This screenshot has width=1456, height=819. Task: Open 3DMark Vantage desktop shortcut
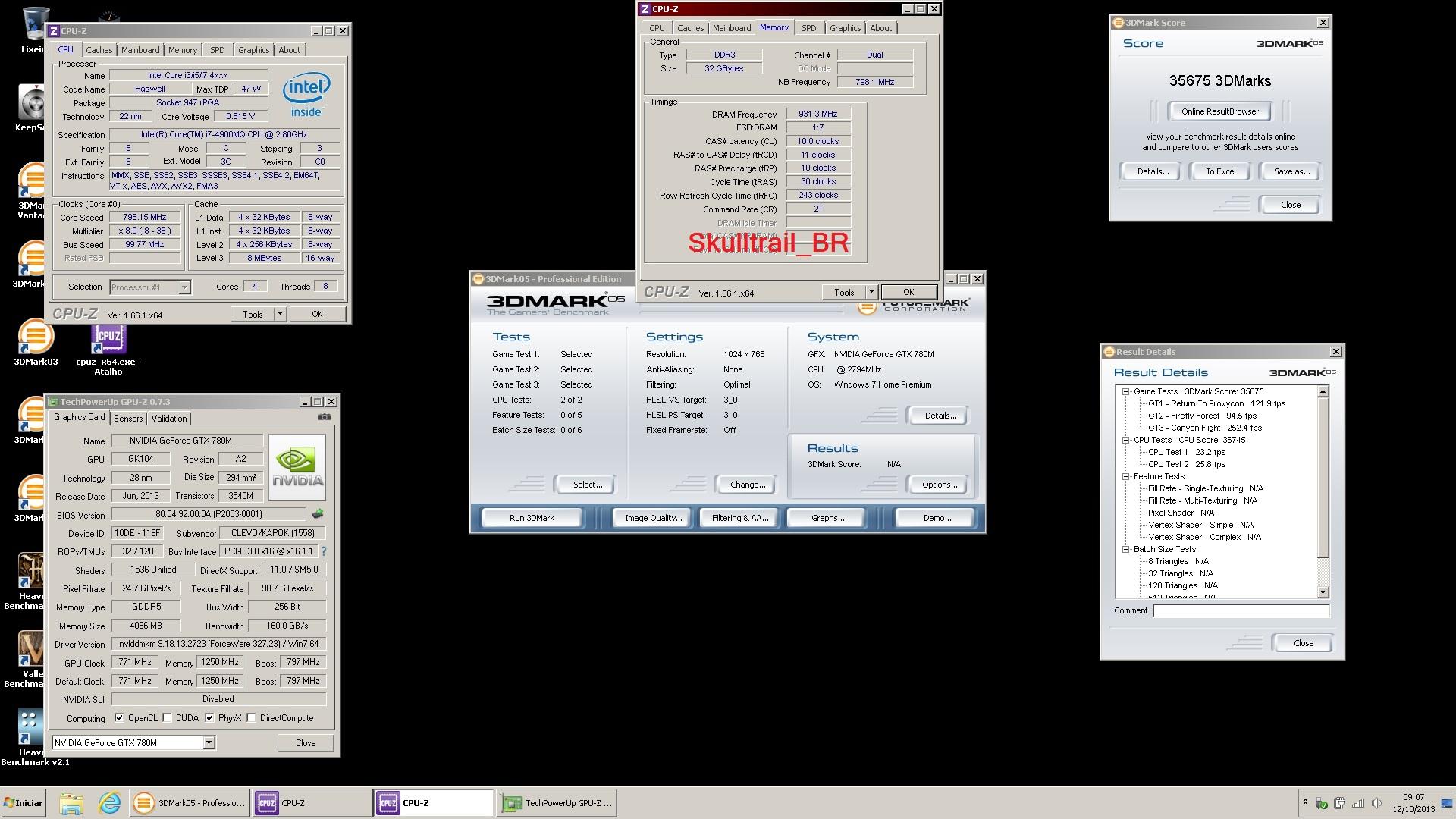[x=30, y=191]
